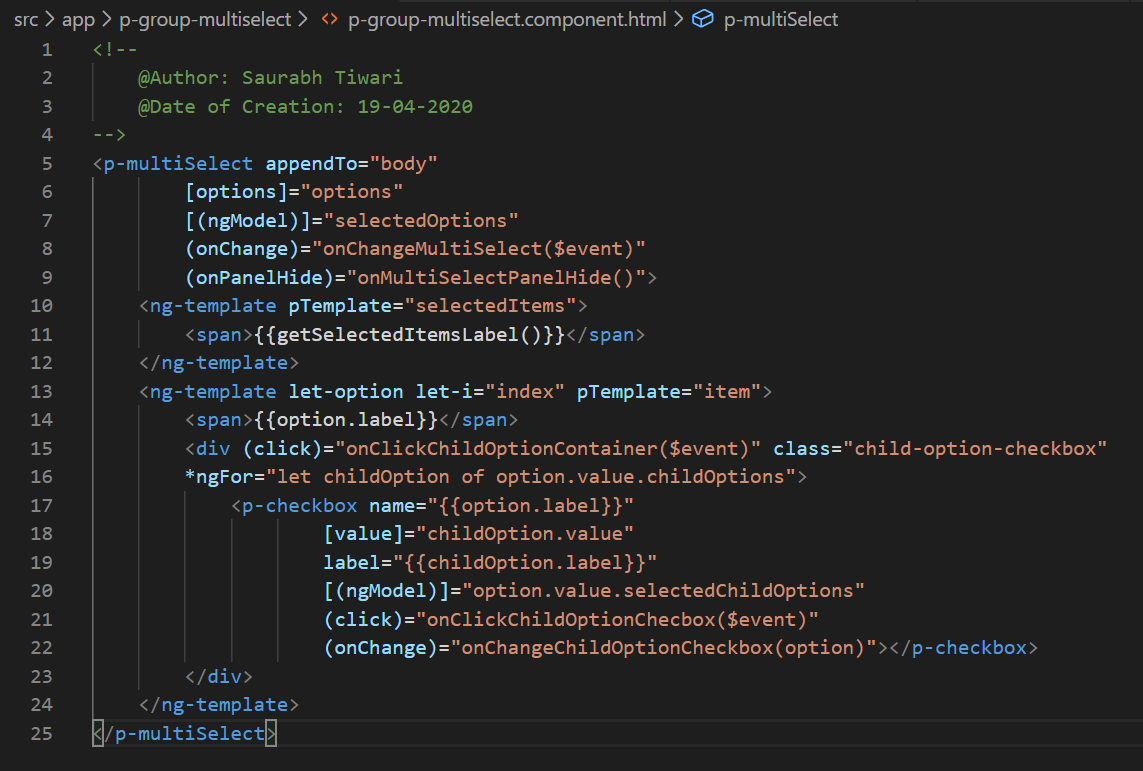The width and height of the screenshot is (1143, 771).
Task: Expand the chevron after the p-group-multiselect folder
Action: point(303,20)
